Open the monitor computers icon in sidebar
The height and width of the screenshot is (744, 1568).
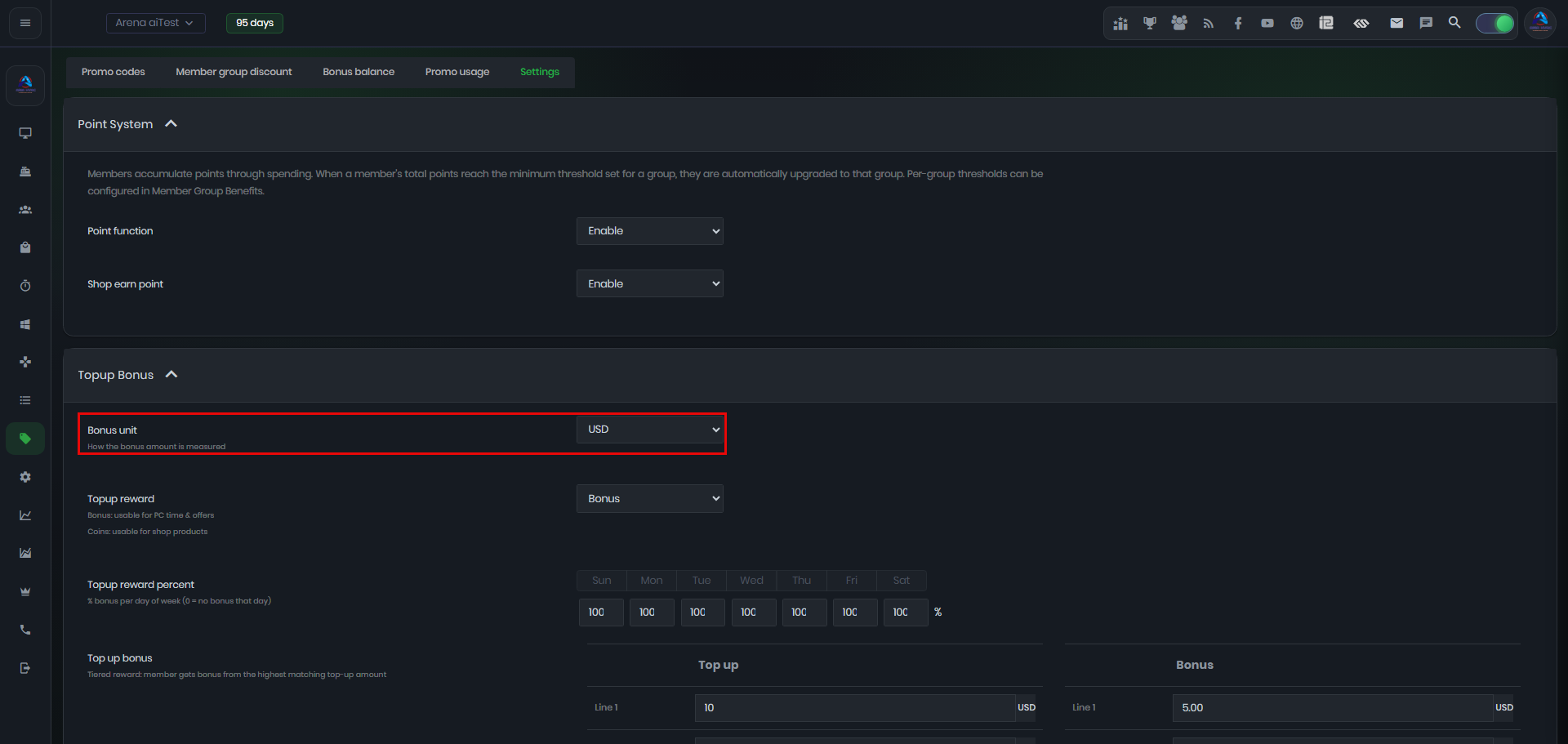[25, 133]
